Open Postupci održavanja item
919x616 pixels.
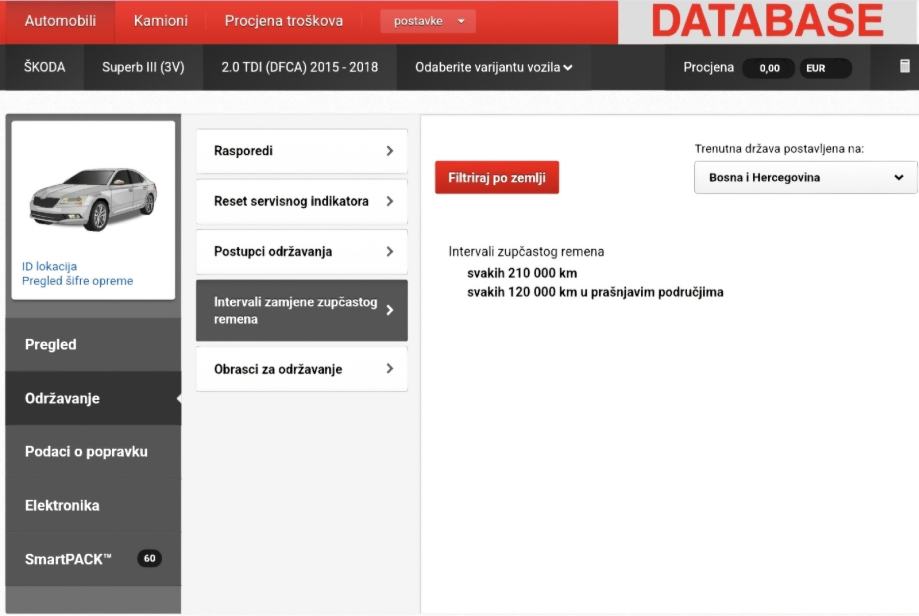(x=301, y=252)
